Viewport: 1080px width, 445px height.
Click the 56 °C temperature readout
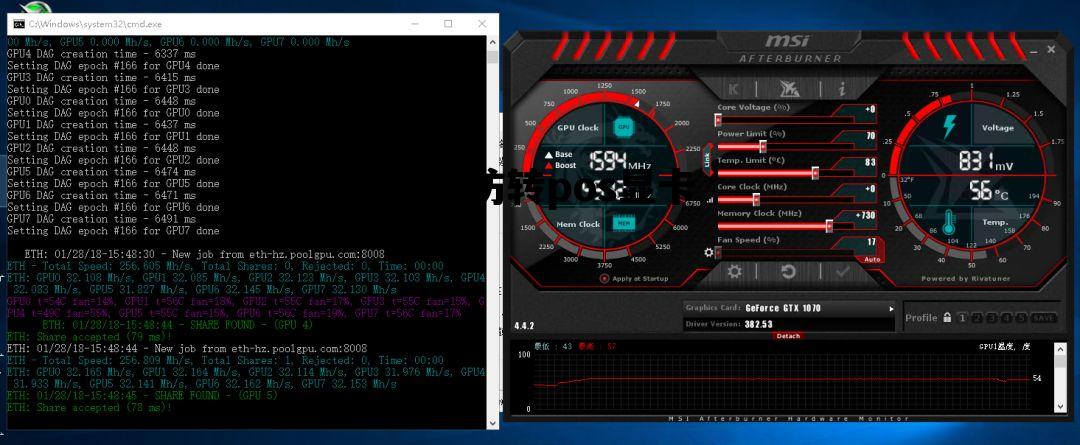(988, 191)
